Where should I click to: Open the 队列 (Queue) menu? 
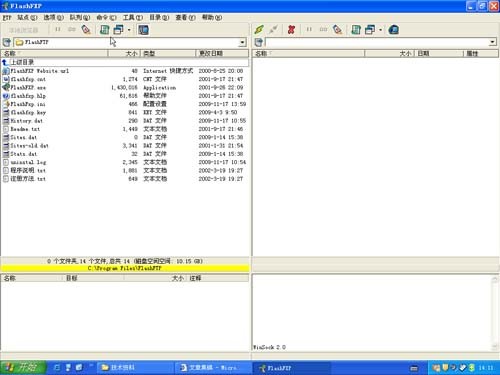click(80, 17)
